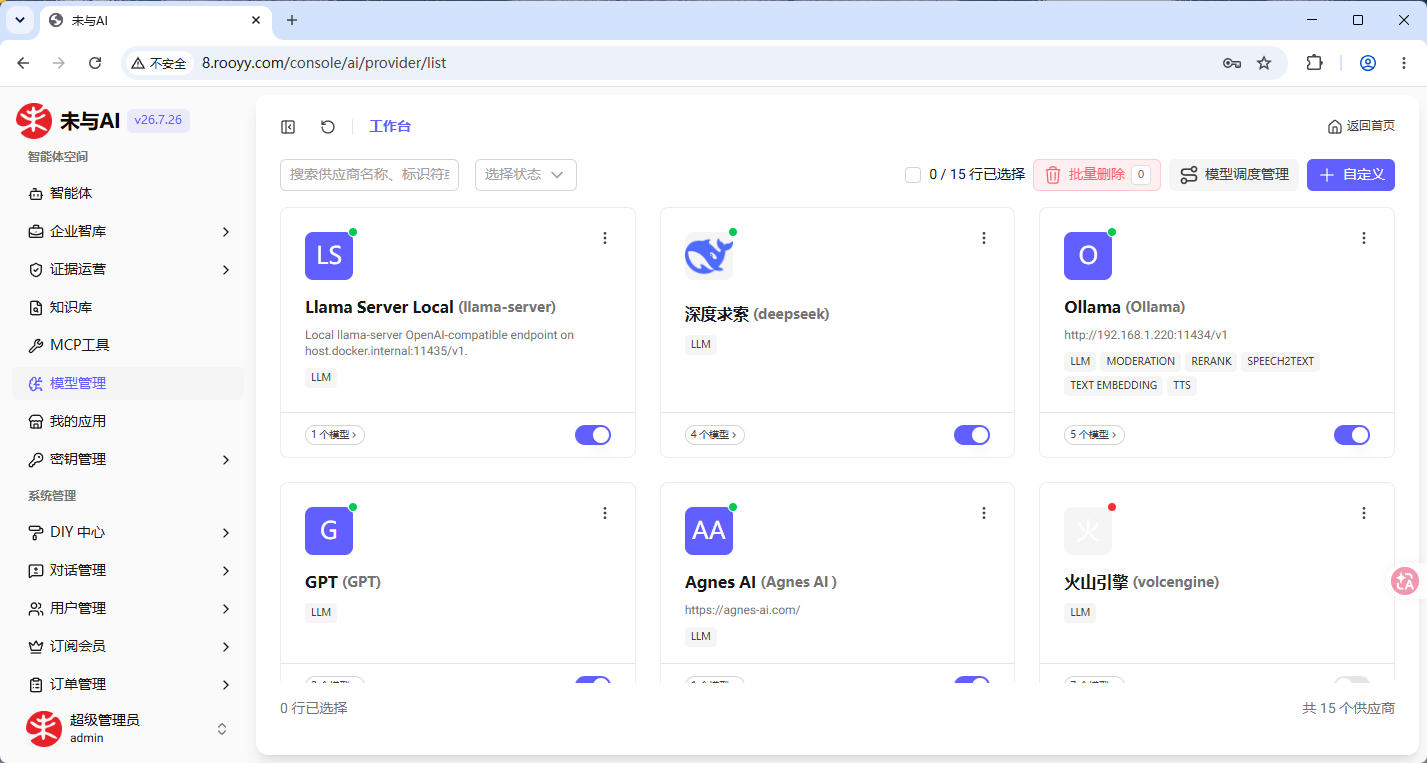Open the 深度求索 card more-options menu
The width and height of the screenshot is (1427, 763).
(984, 238)
